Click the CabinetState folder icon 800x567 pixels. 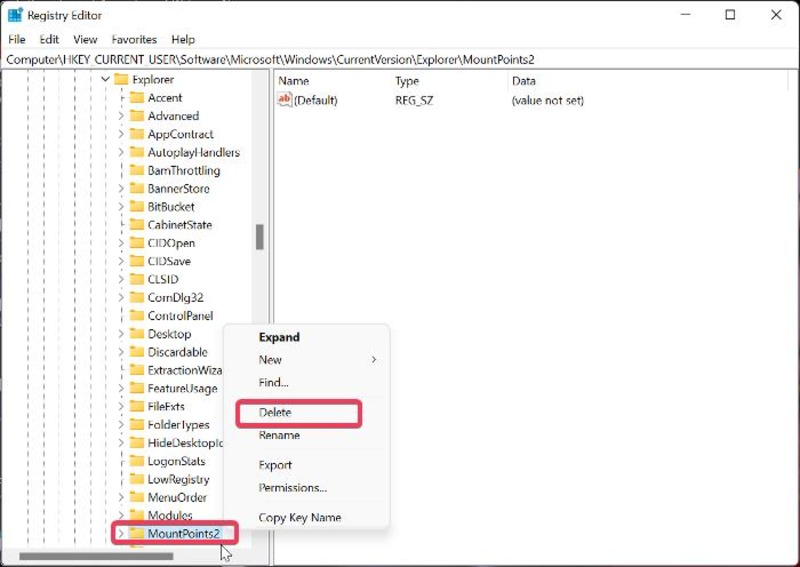click(x=137, y=225)
